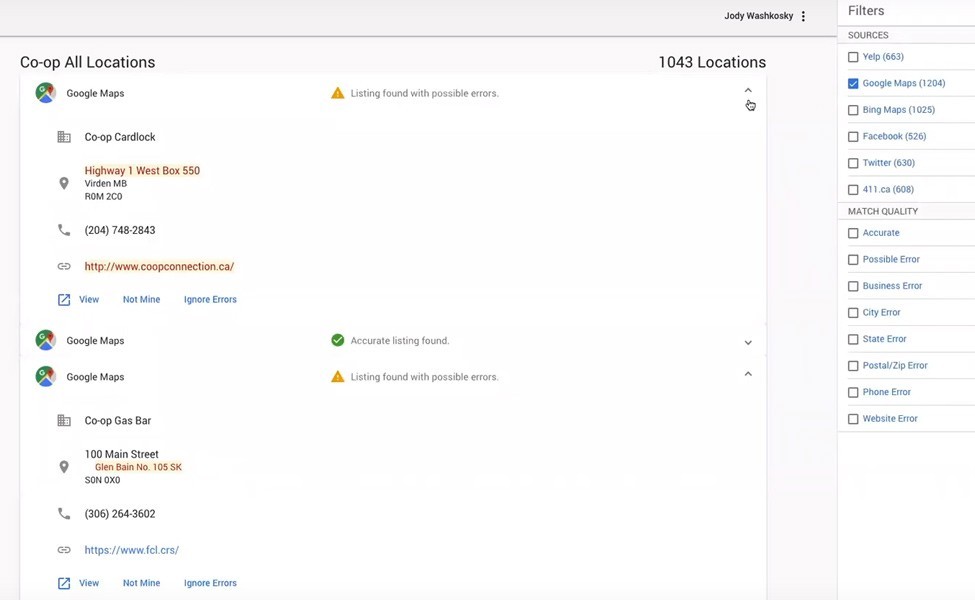Click the phone number (306) 264-3602
The height and width of the screenshot is (600, 975).
pyautogui.click(x=120, y=514)
